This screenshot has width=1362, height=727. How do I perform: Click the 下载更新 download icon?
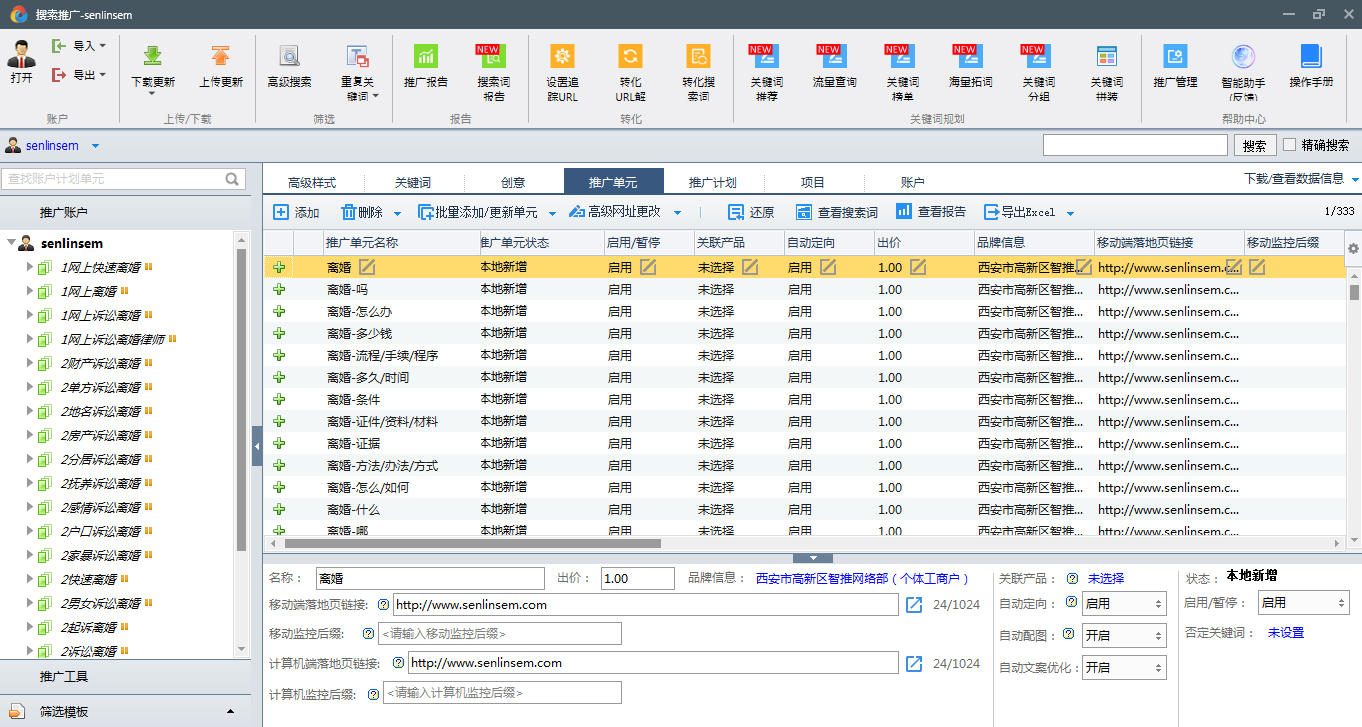pos(152,57)
